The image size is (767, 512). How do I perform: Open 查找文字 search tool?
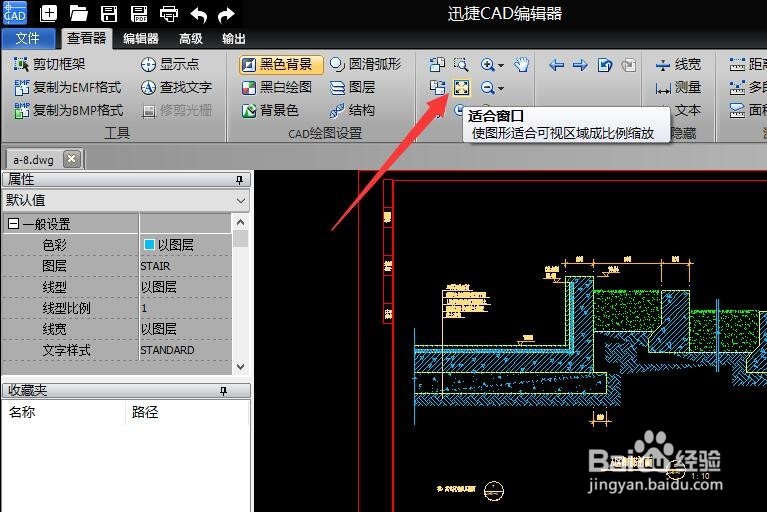pyautogui.click(x=176, y=87)
